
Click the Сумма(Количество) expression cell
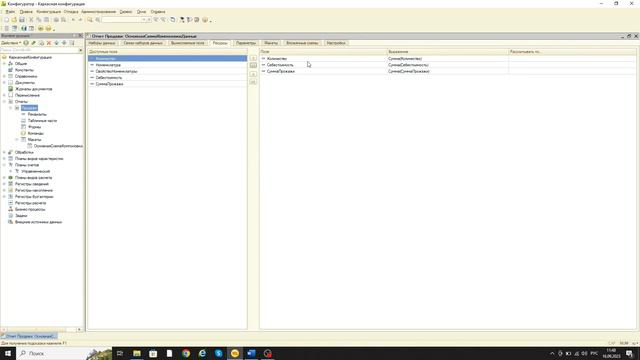[x=447, y=58]
